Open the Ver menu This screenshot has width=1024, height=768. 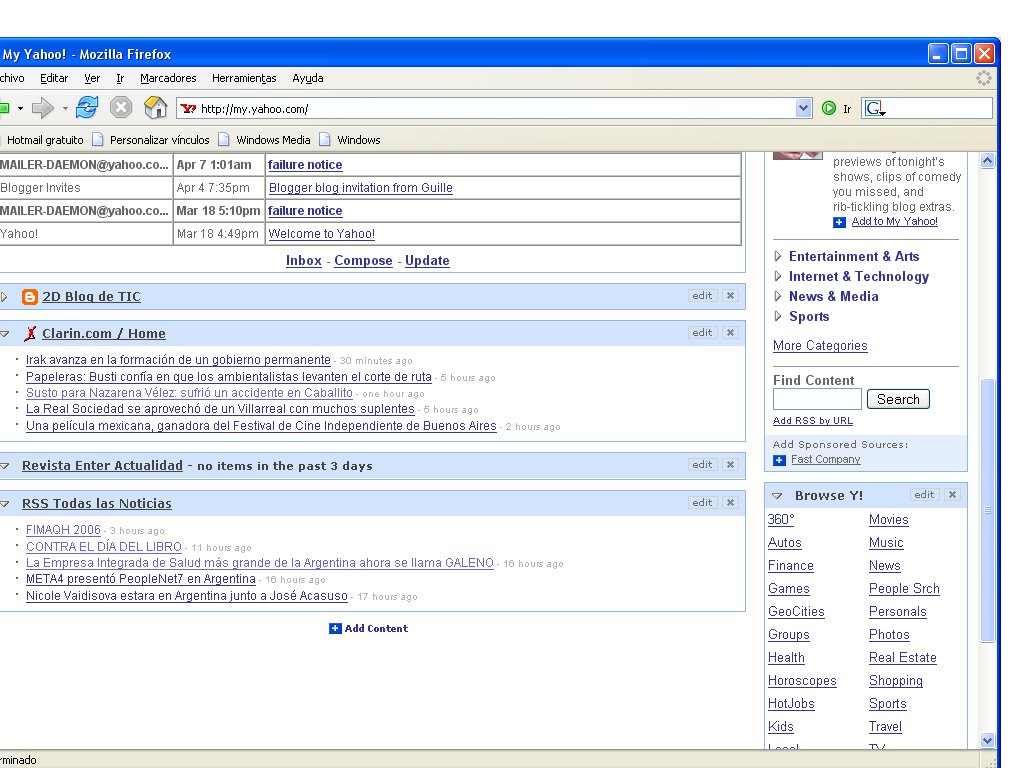[x=92, y=78]
